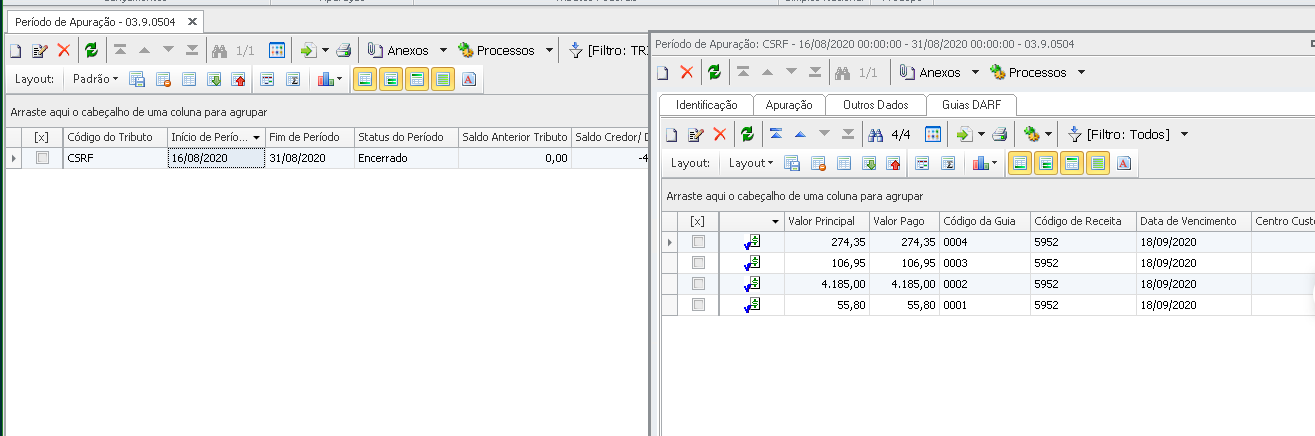Viewport: 1315px width, 436px height.
Task: Delete the record with the red X in the main period list toolbar
Action: pyautogui.click(x=64, y=50)
